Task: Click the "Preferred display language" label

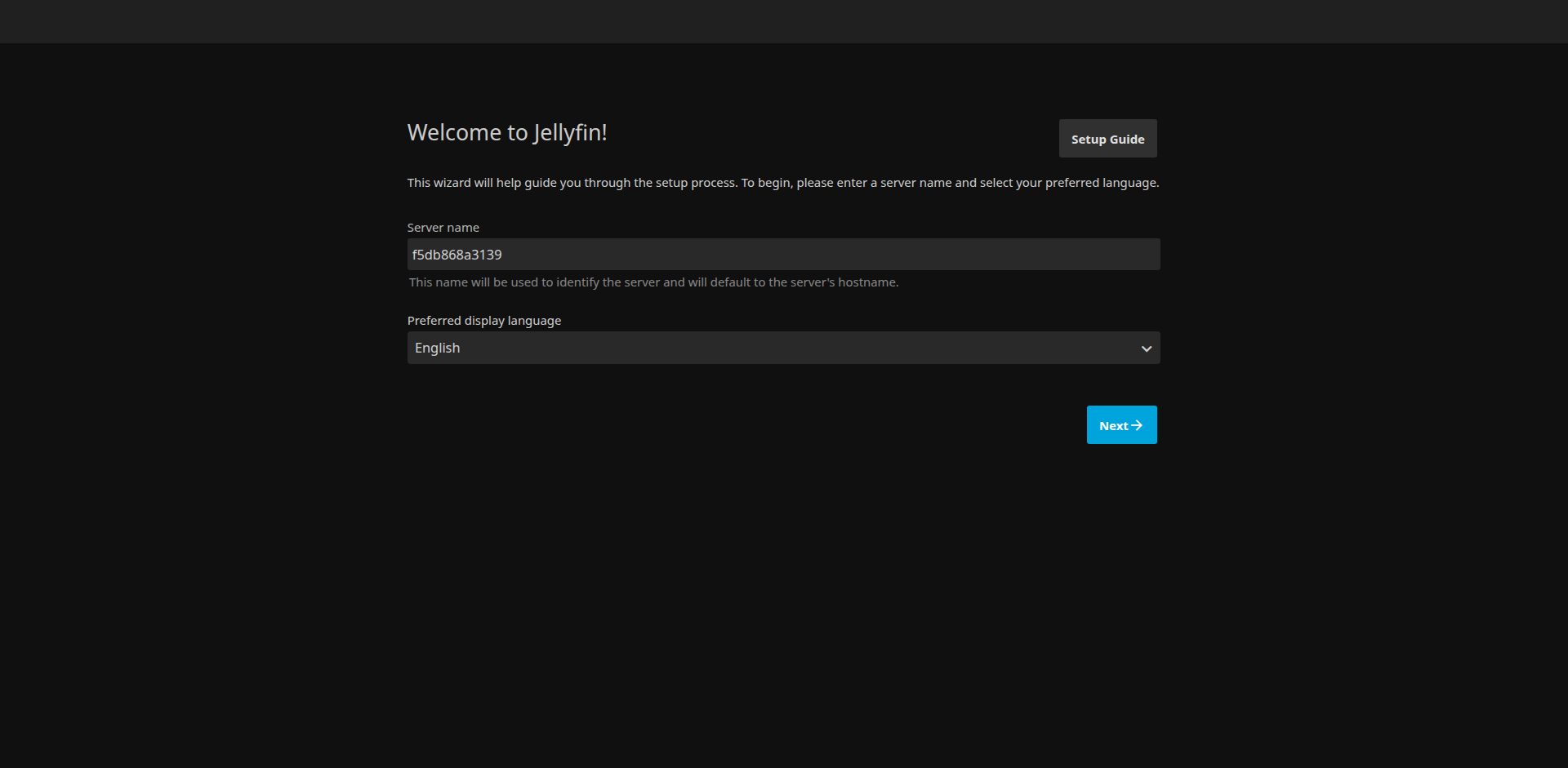Action: point(484,321)
